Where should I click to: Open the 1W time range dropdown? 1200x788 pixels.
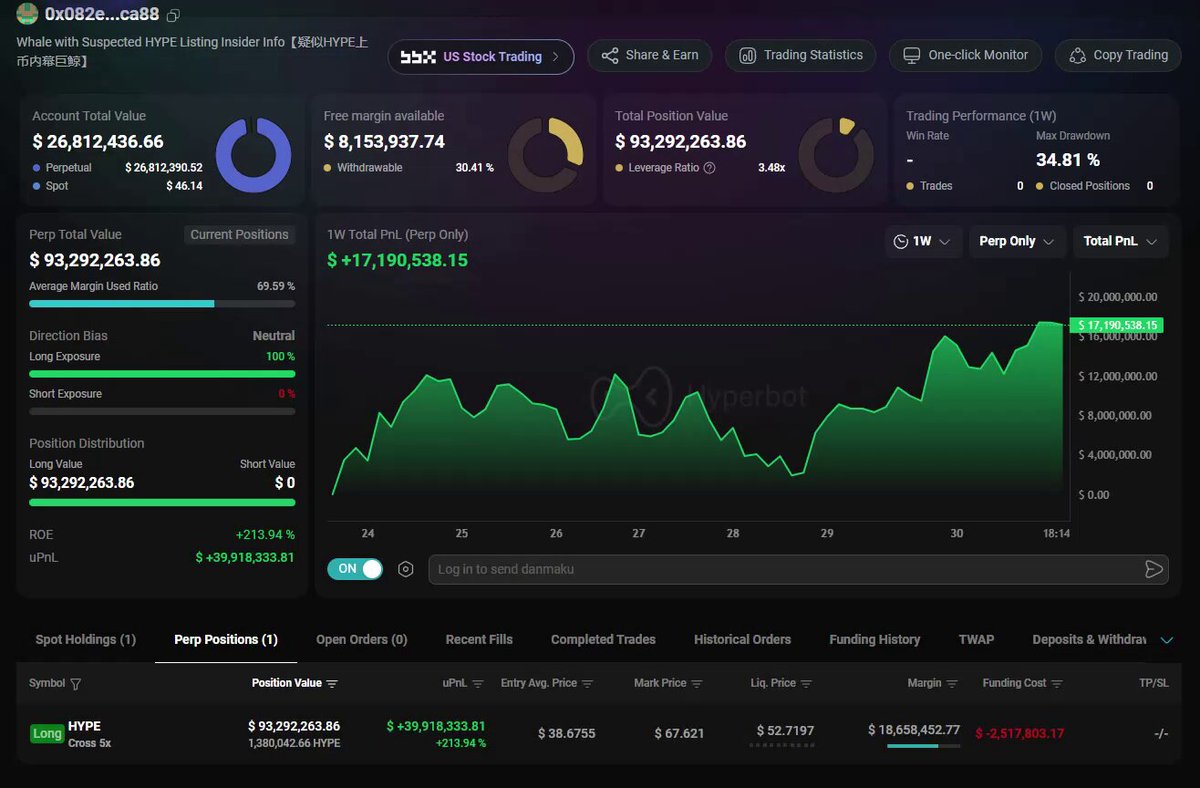[x=924, y=241]
